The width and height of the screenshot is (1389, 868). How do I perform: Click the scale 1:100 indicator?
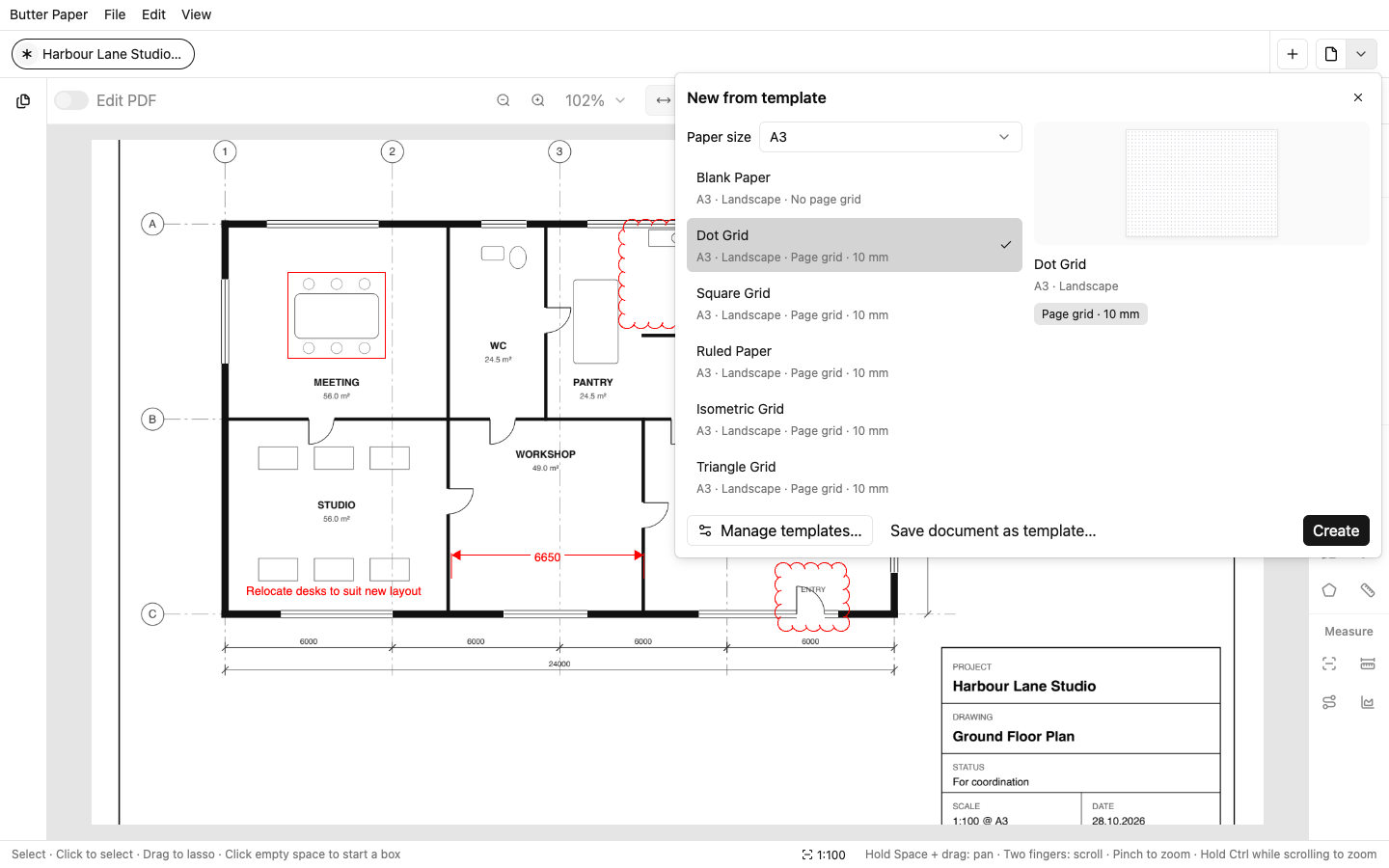[824, 854]
